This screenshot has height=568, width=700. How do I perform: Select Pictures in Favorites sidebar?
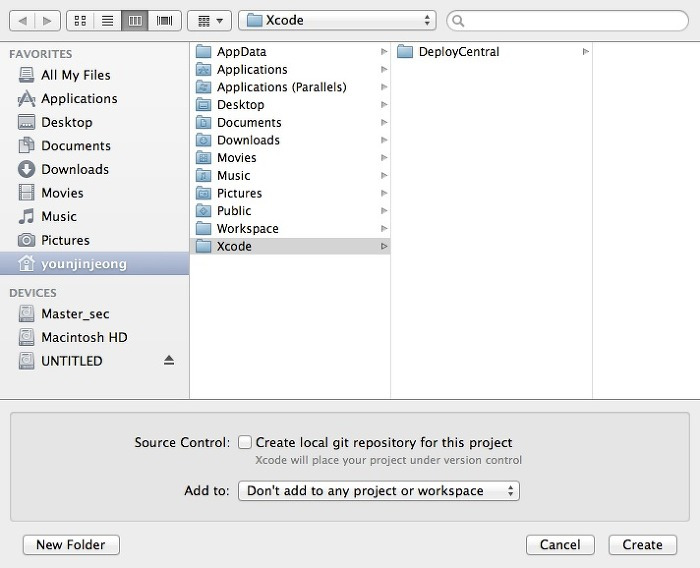pos(95,240)
